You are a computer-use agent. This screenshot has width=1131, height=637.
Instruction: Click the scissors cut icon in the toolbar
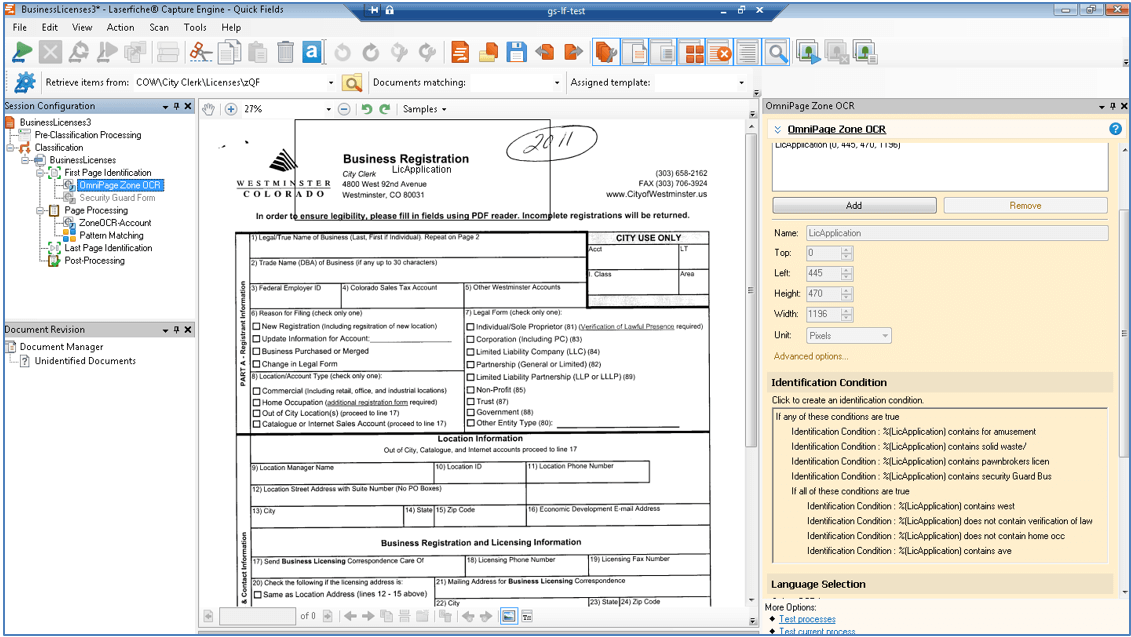200,53
